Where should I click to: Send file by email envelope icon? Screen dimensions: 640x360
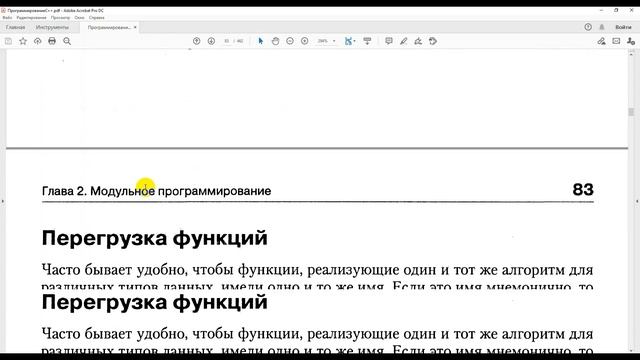pyautogui.click(x=616, y=41)
